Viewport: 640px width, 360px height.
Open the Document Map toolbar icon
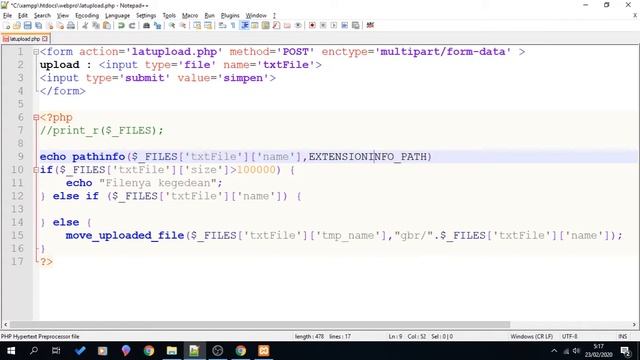coord(265,25)
